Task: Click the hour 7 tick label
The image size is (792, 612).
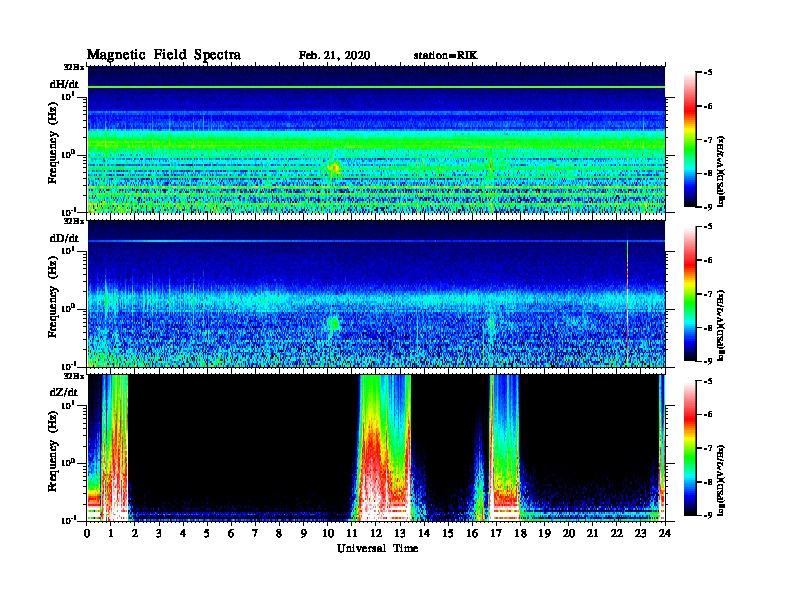Action: 256,533
